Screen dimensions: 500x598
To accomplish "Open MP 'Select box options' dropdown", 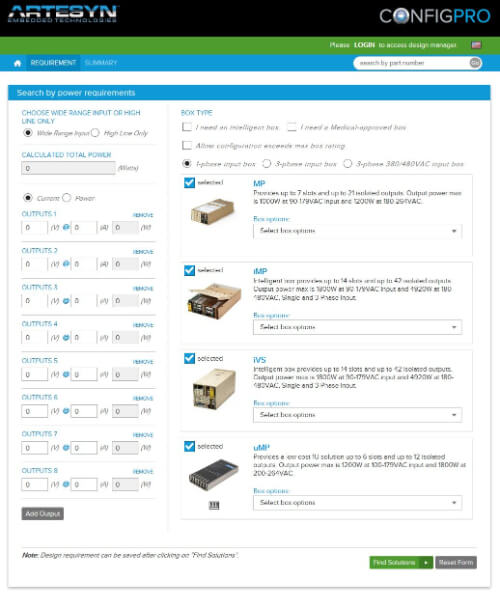I will click(357, 231).
